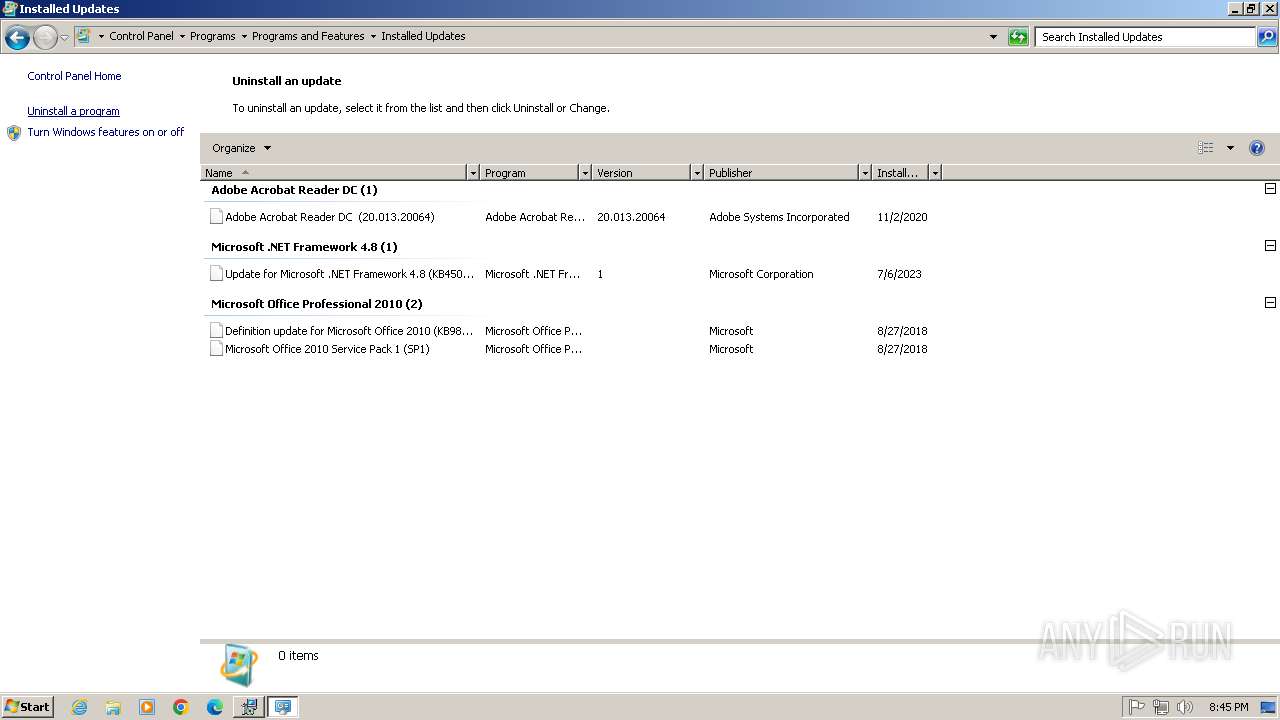
Task: Click the Adobe Acrobat Reader DC row icon
Action: [x=216, y=216]
